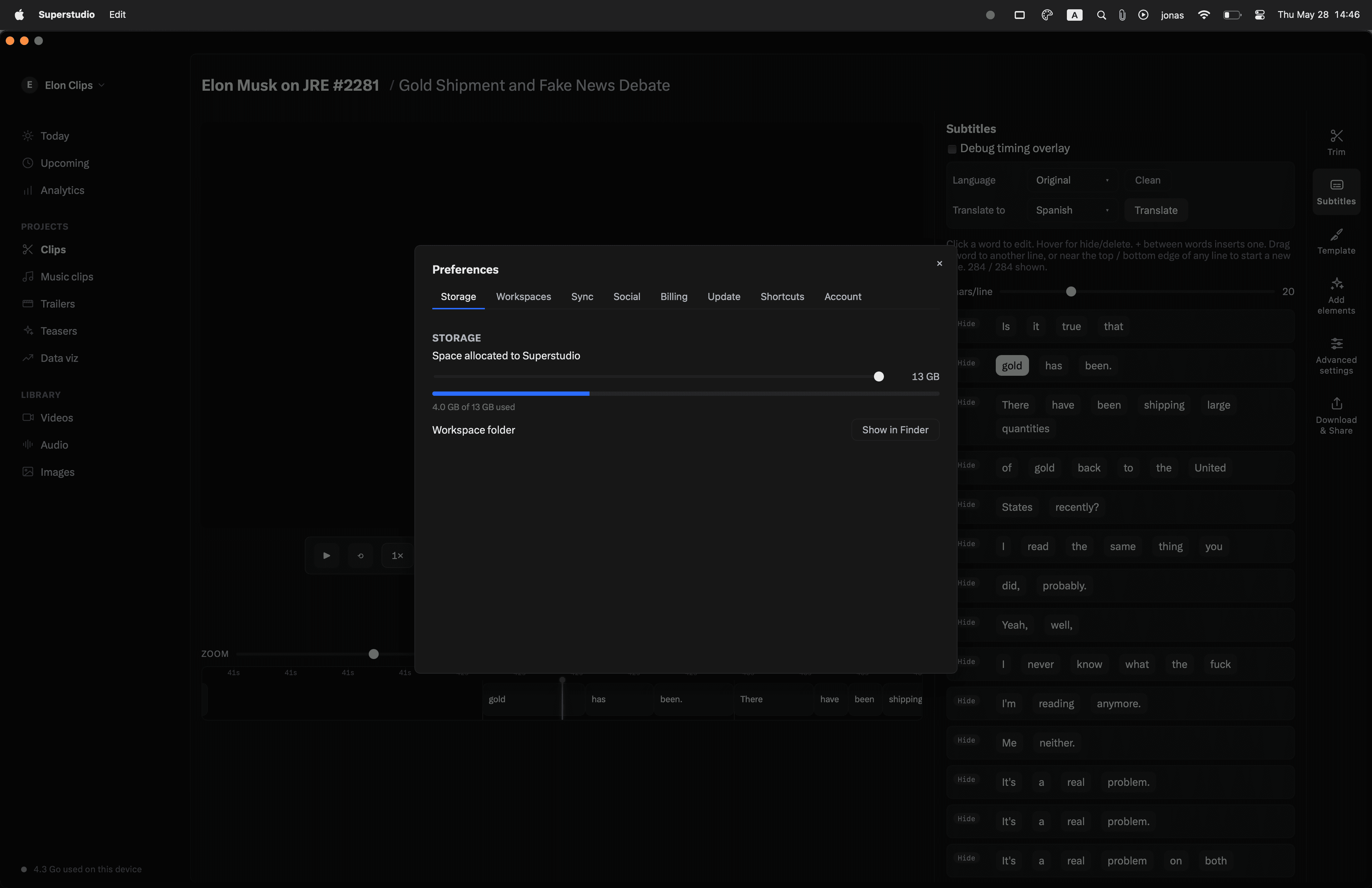This screenshot has width=1372, height=888.
Task: Open Download & Share icon
Action: pyautogui.click(x=1336, y=403)
